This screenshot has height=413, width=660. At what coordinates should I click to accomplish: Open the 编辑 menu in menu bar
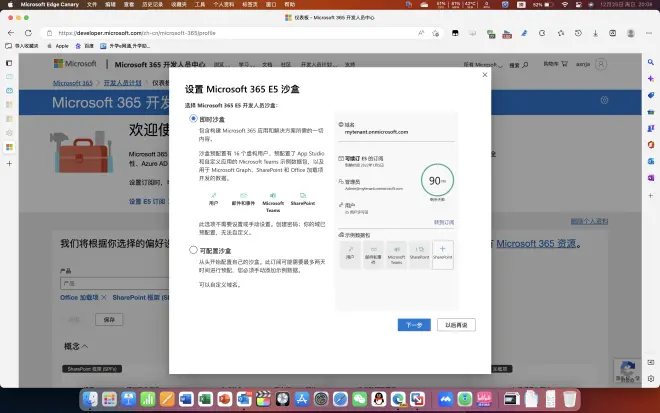pyautogui.click(x=110, y=5)
